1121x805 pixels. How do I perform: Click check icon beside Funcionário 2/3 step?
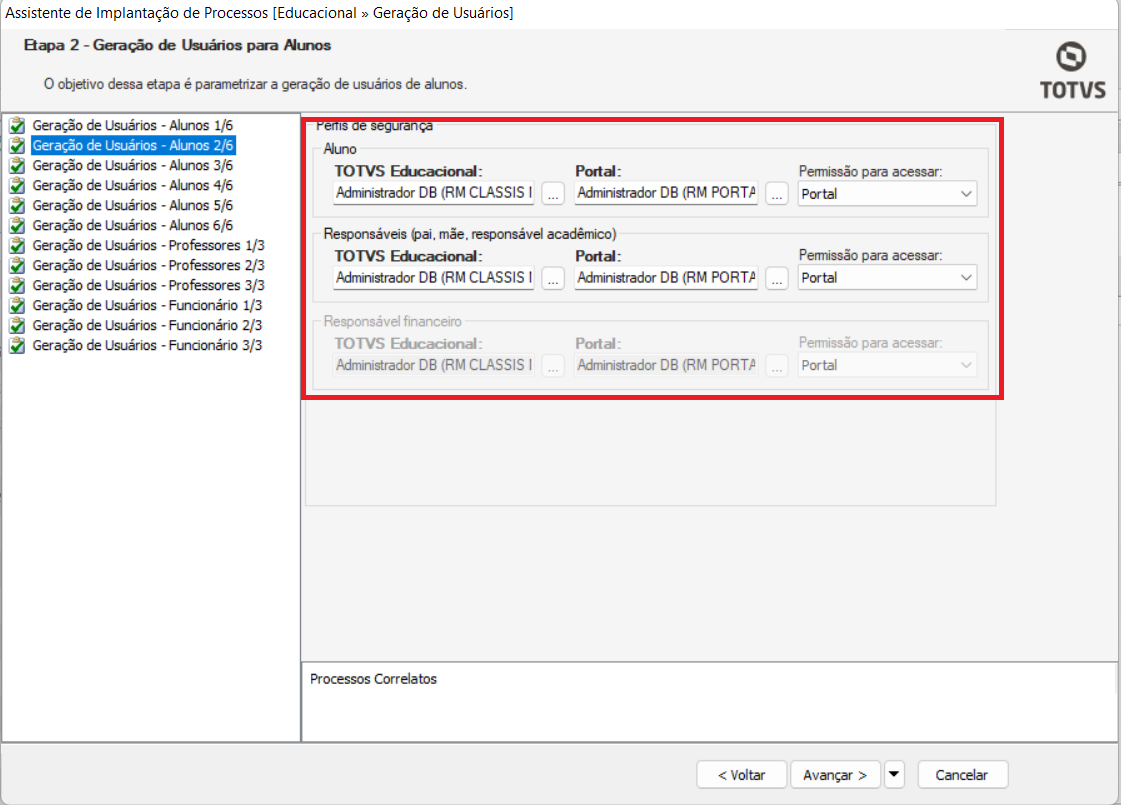pyautogui.click(x=17, y=326)
